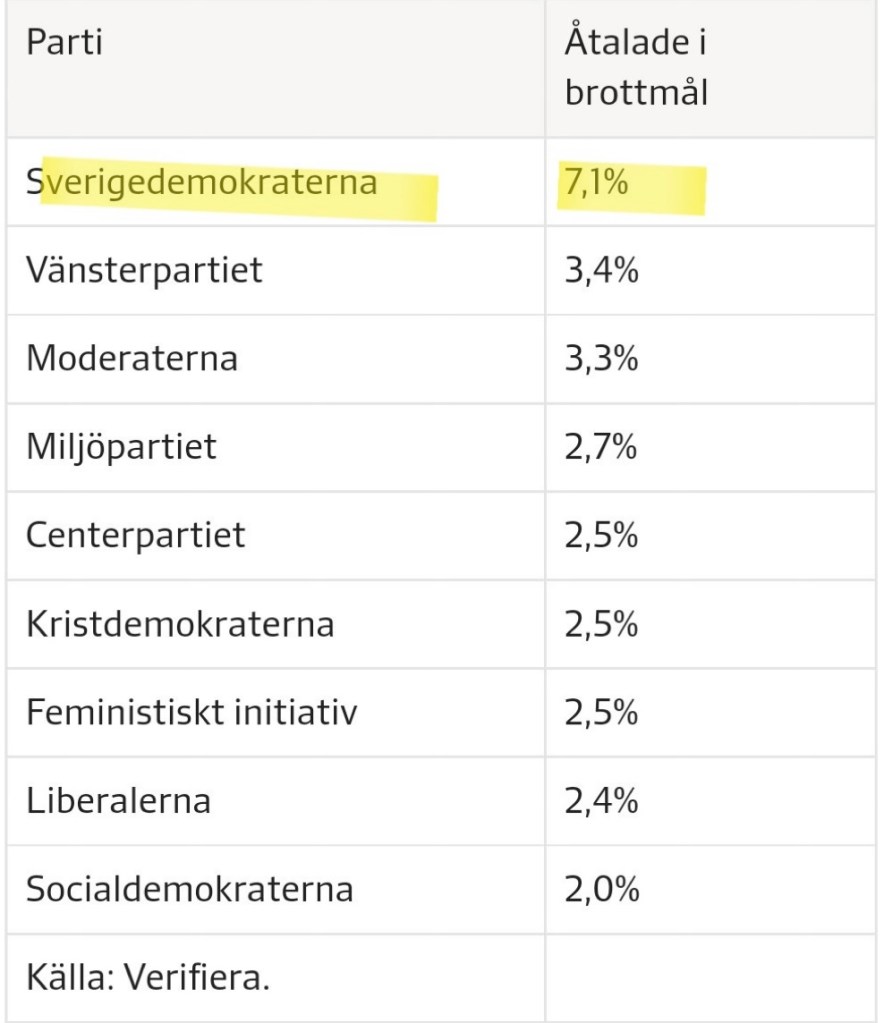Click the "Parti" column header
884x1023 pixels.
tap(65, 44)
